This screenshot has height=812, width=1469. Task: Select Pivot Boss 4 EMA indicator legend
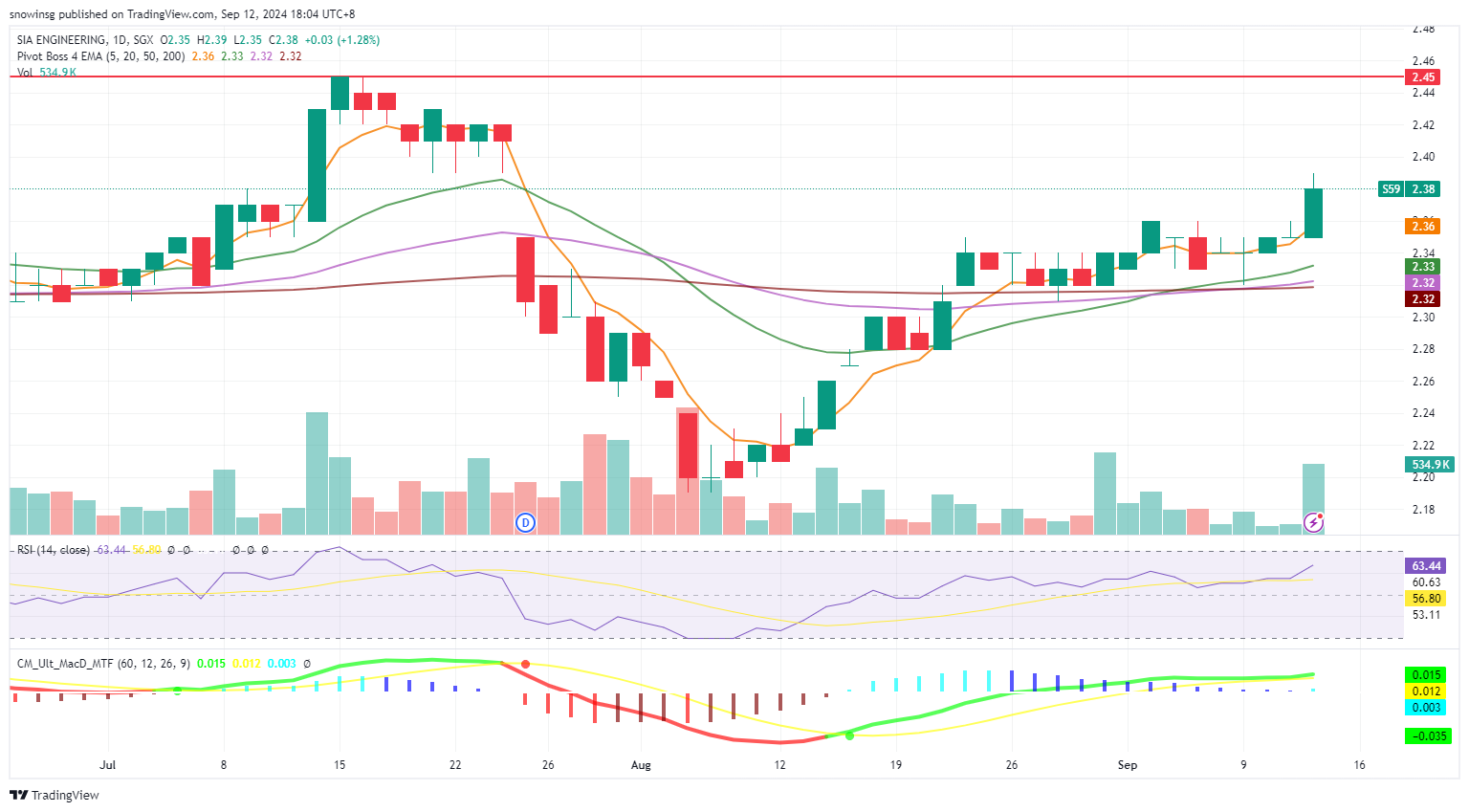[100, 56]
